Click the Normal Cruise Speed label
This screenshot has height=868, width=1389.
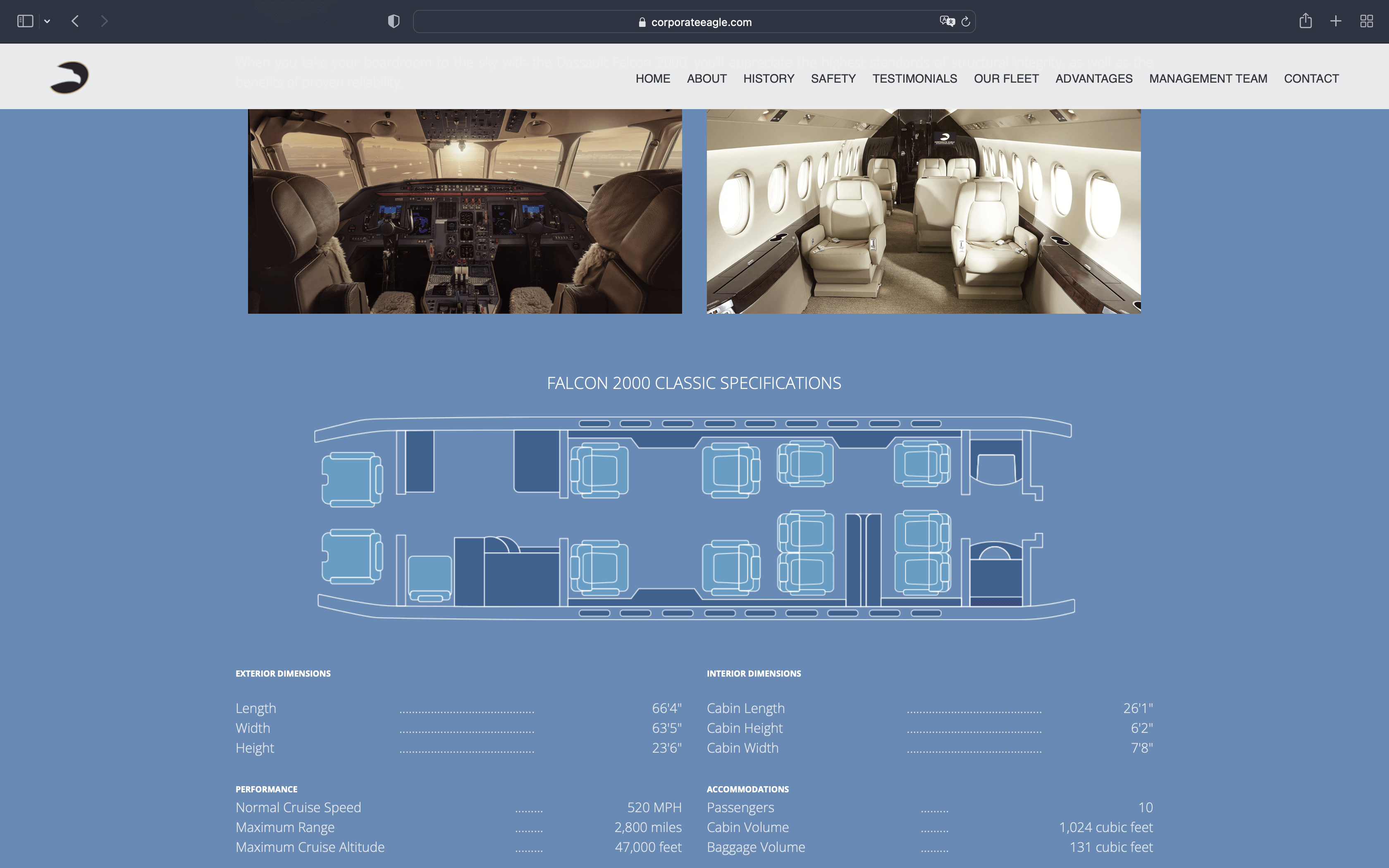(298, 808)
